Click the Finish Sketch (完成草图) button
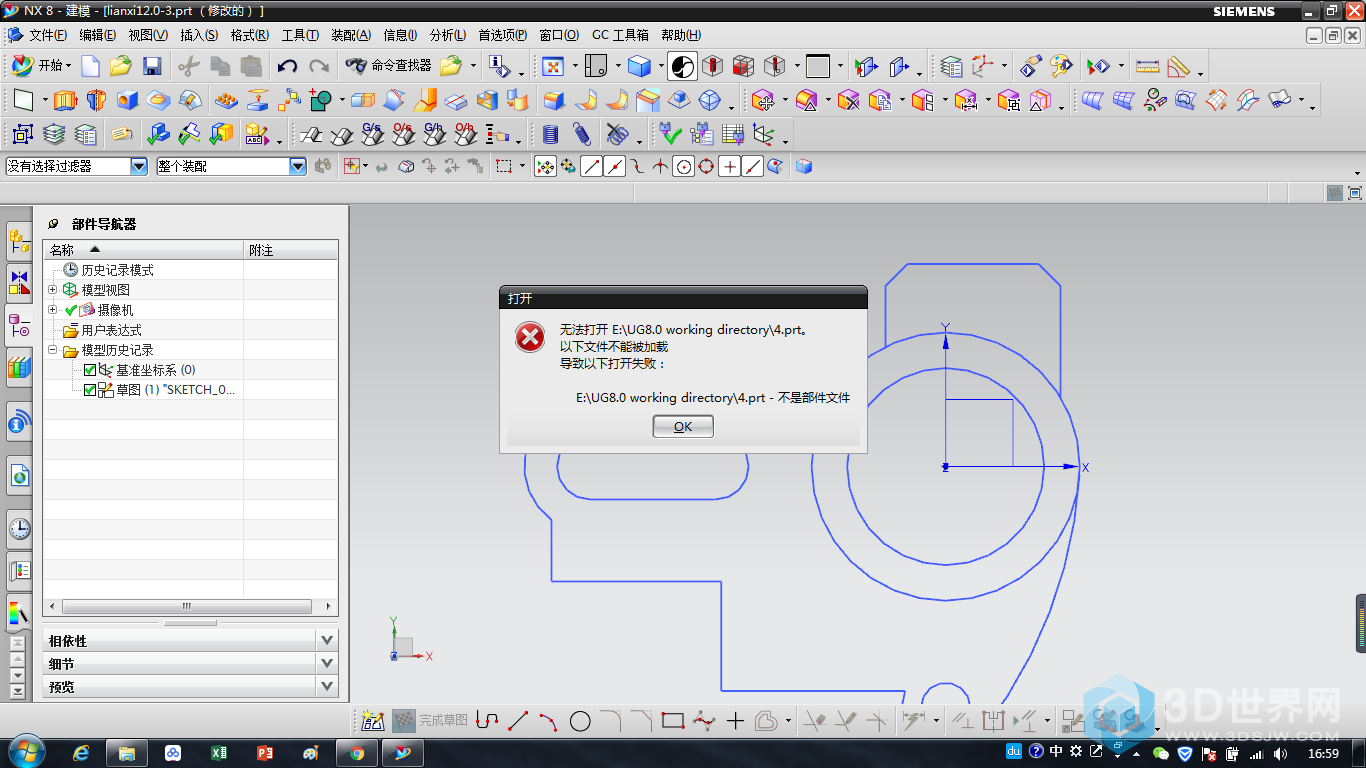The width and height of the screenshot is (1366, 768). click(x=430, y=720)
